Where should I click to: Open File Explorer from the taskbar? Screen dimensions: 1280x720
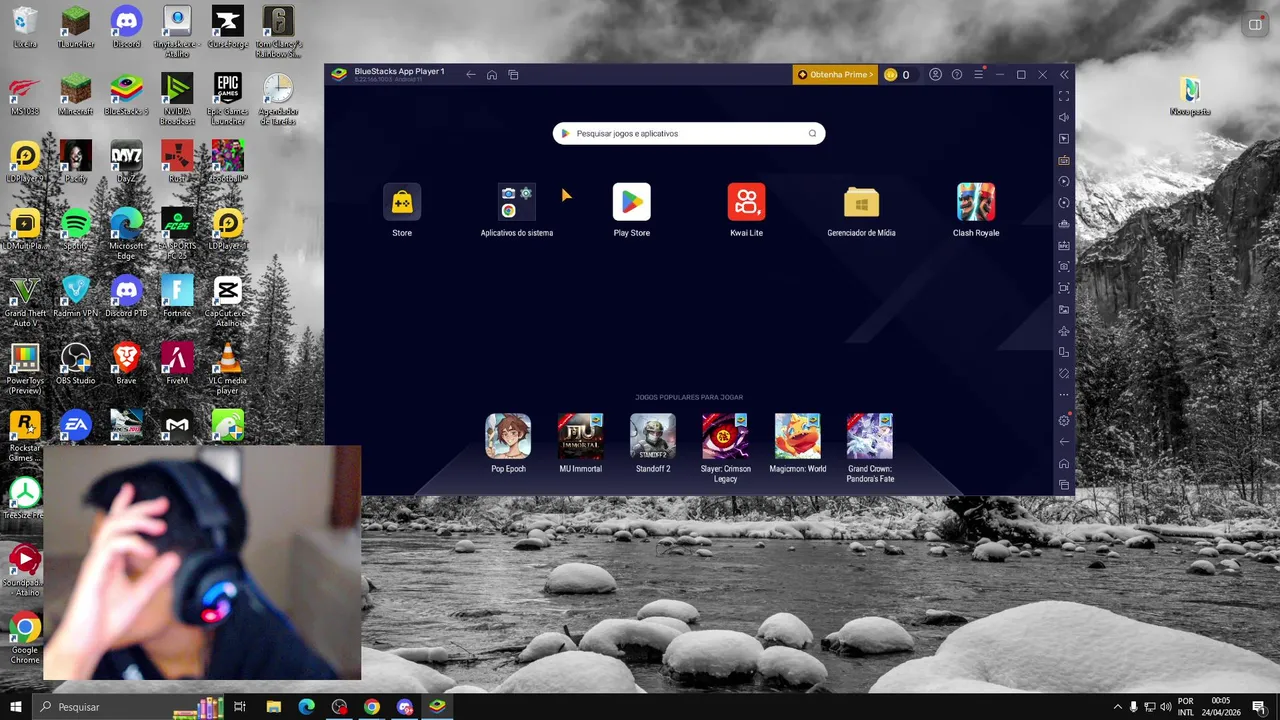(274, 707)
